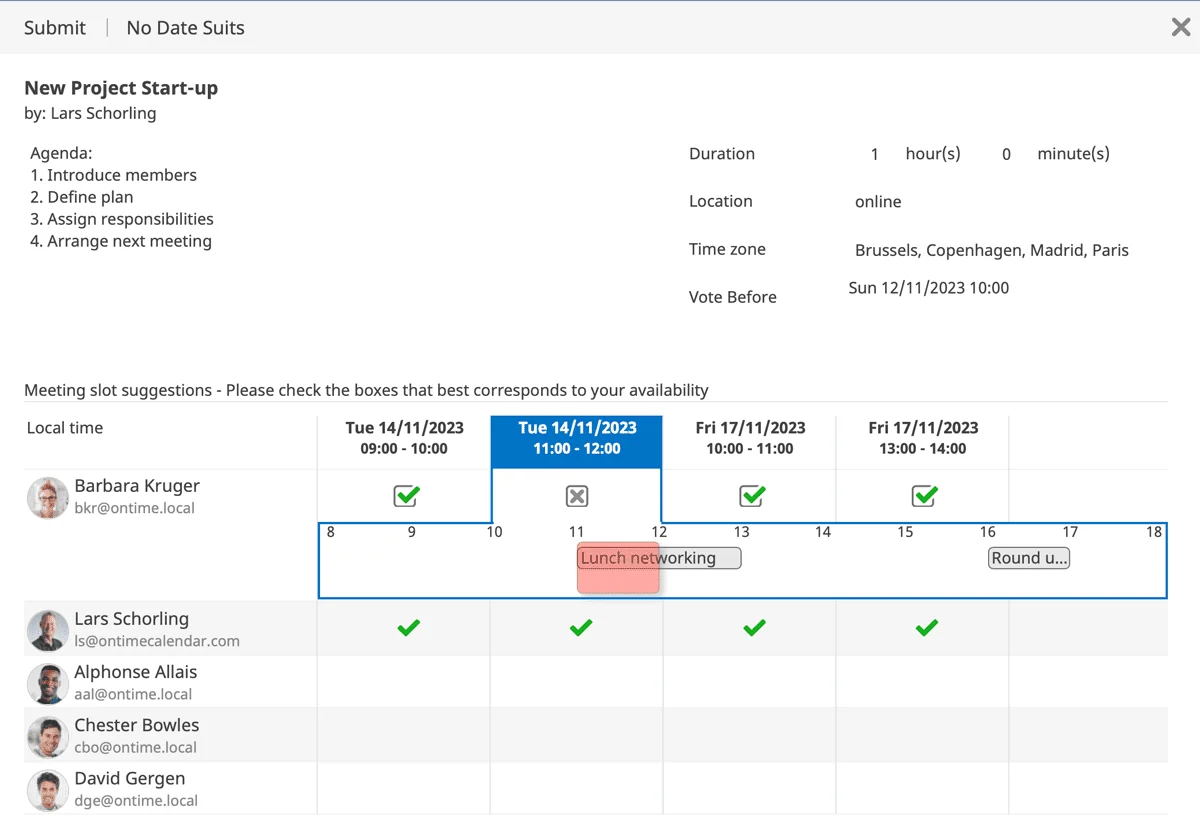
Task: Open the Round u... calendar entry
Action: 1029,558
